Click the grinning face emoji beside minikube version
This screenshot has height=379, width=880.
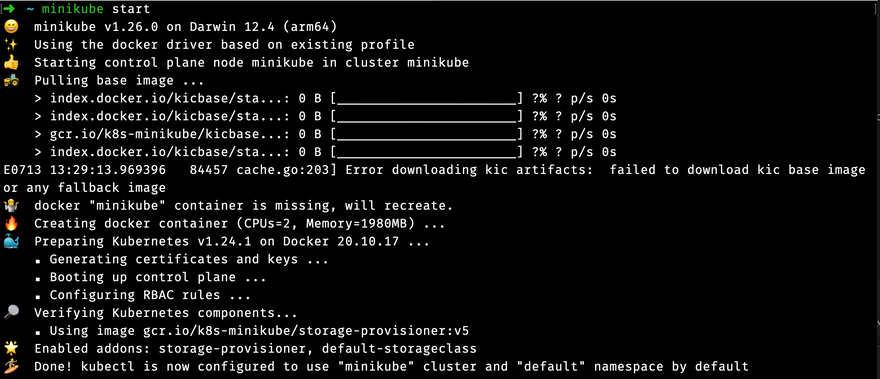pos(11,27)
